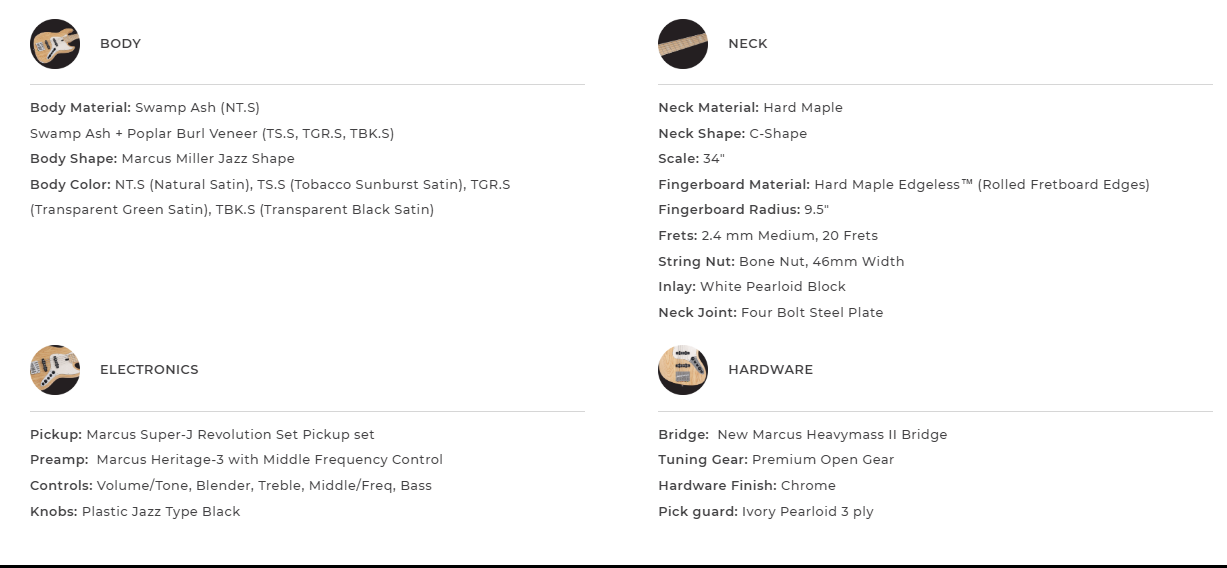Click the Hardware Finish label
The image size is (1227, 568).
pos(718,486)
